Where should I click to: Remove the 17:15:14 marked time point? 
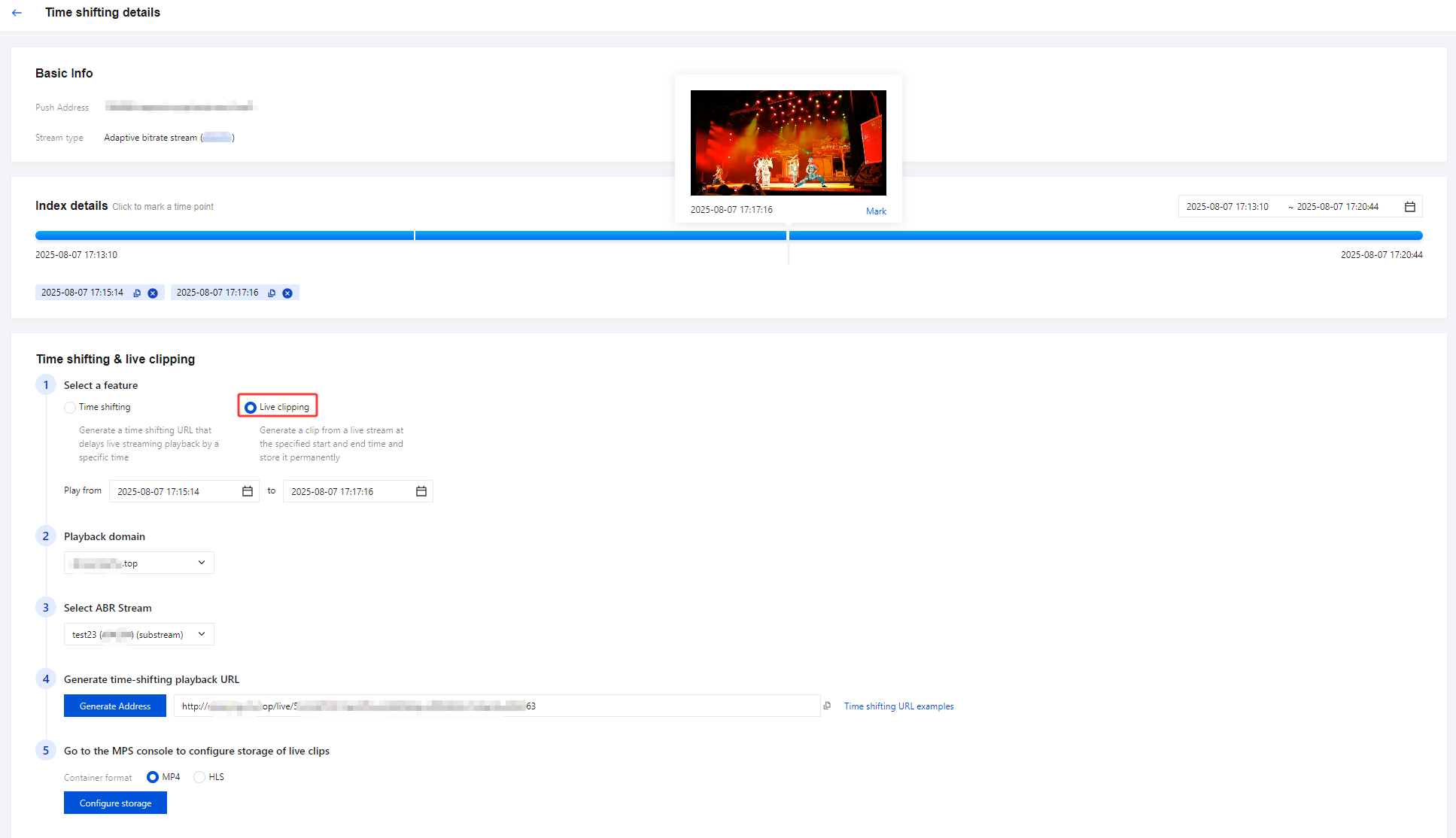pos(153,293)
